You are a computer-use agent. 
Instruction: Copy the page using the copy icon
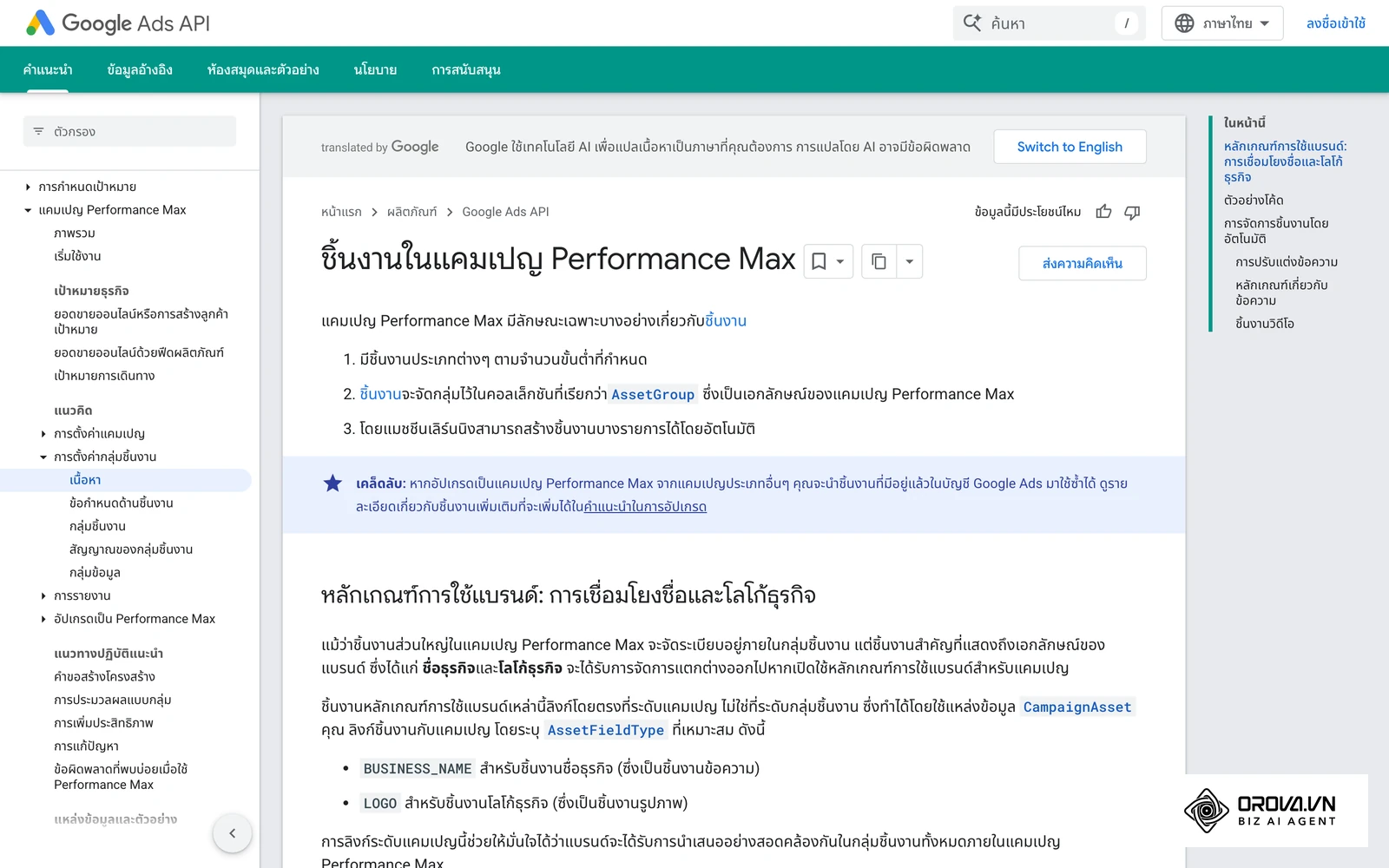click(879, 261)
